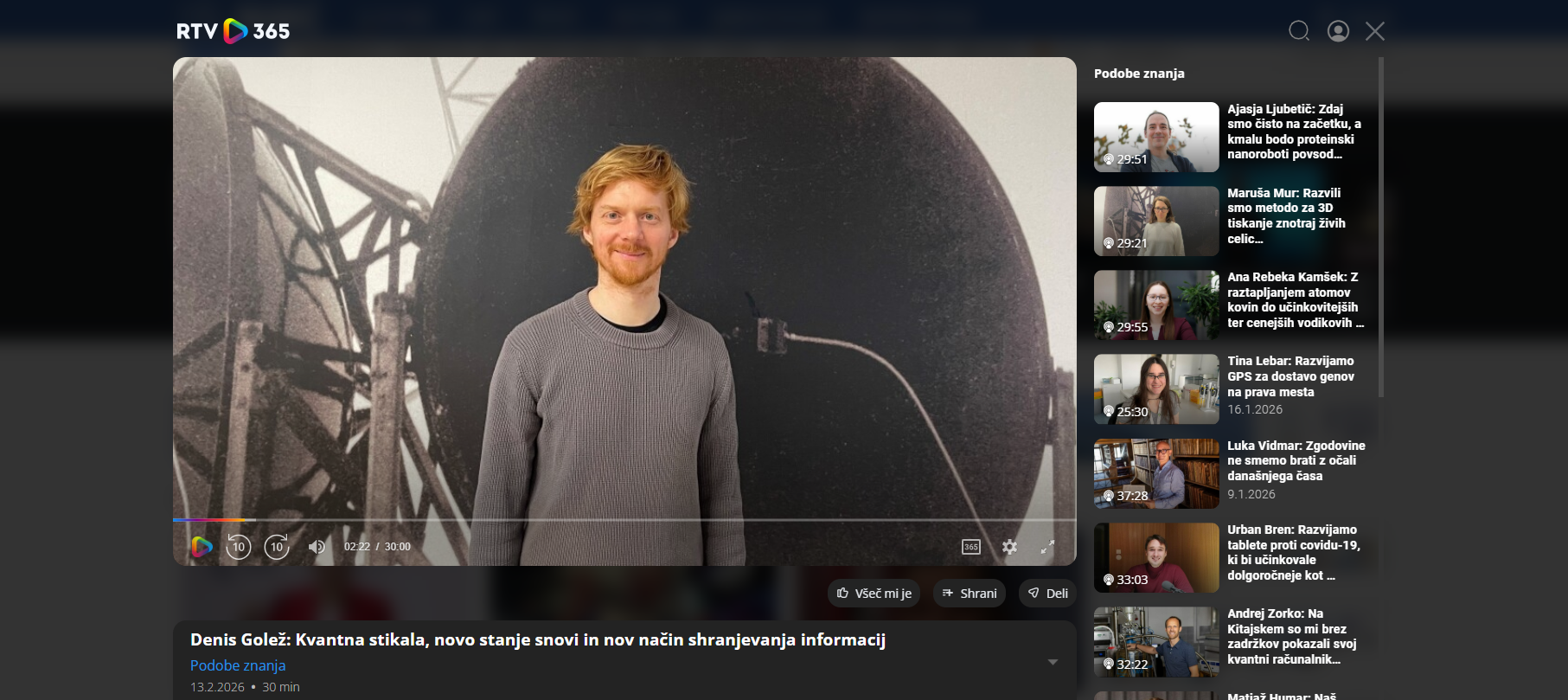The image size is (1568, 700).
Task: Play the Tina Lebar episode
Action: (x=1155, y=389)
